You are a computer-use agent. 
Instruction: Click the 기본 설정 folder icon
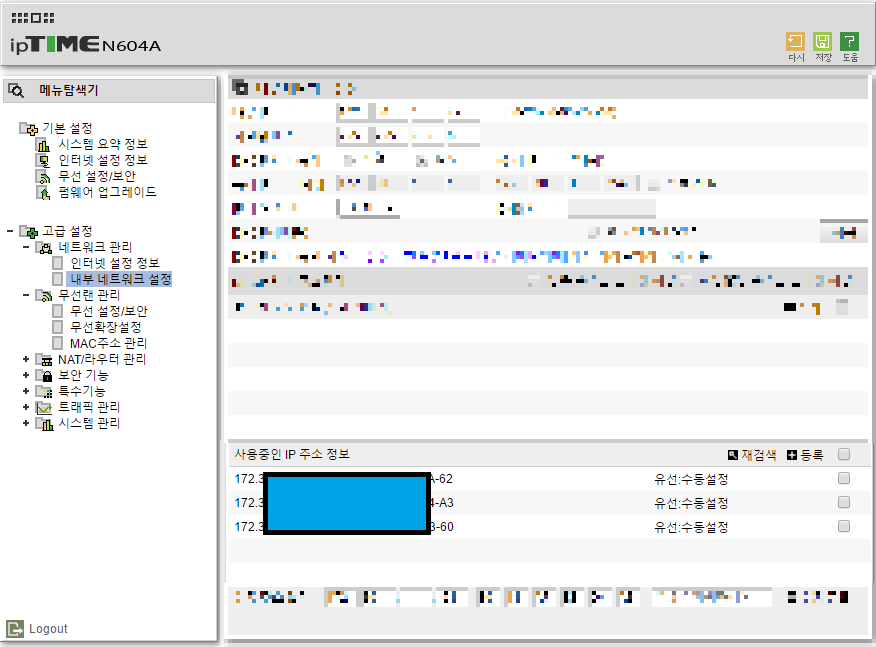[28, 129]
